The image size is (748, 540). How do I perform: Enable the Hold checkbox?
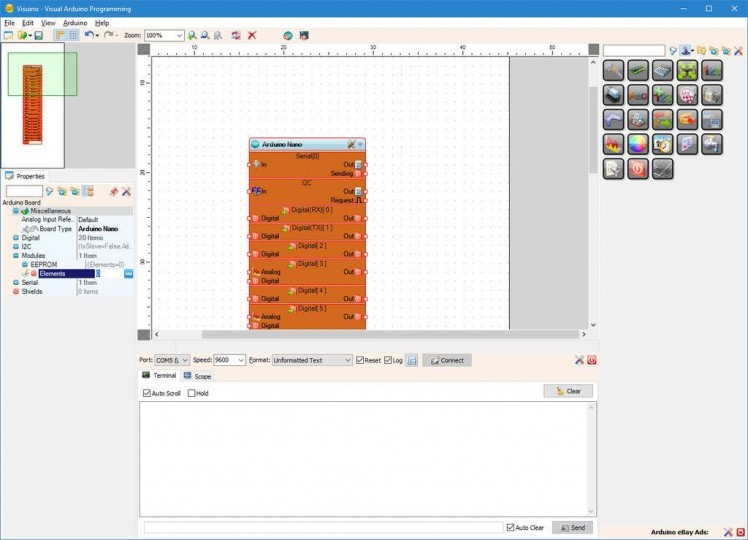click(x=192, y=393)
